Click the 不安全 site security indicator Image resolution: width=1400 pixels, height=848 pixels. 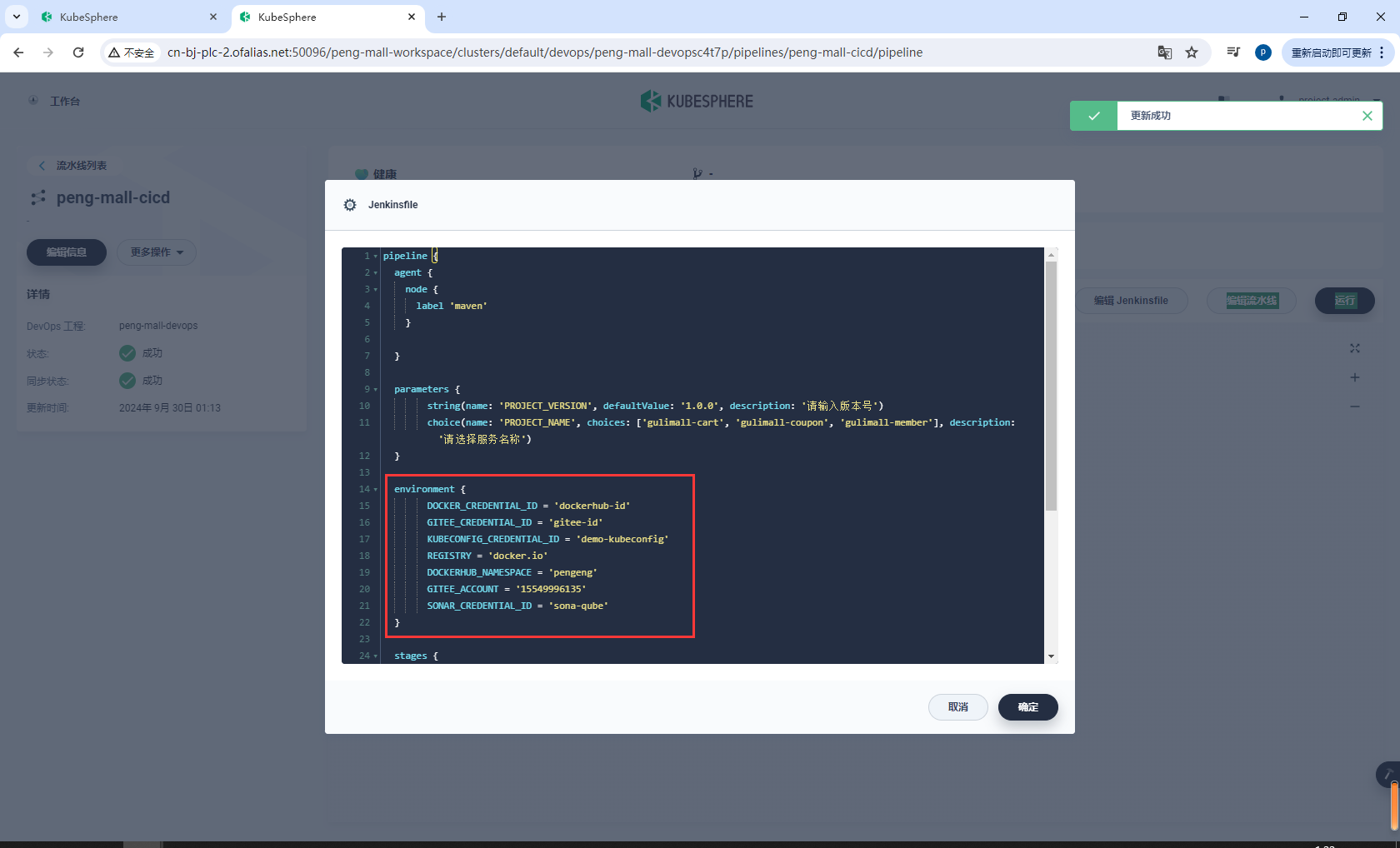tap(132, 52)
